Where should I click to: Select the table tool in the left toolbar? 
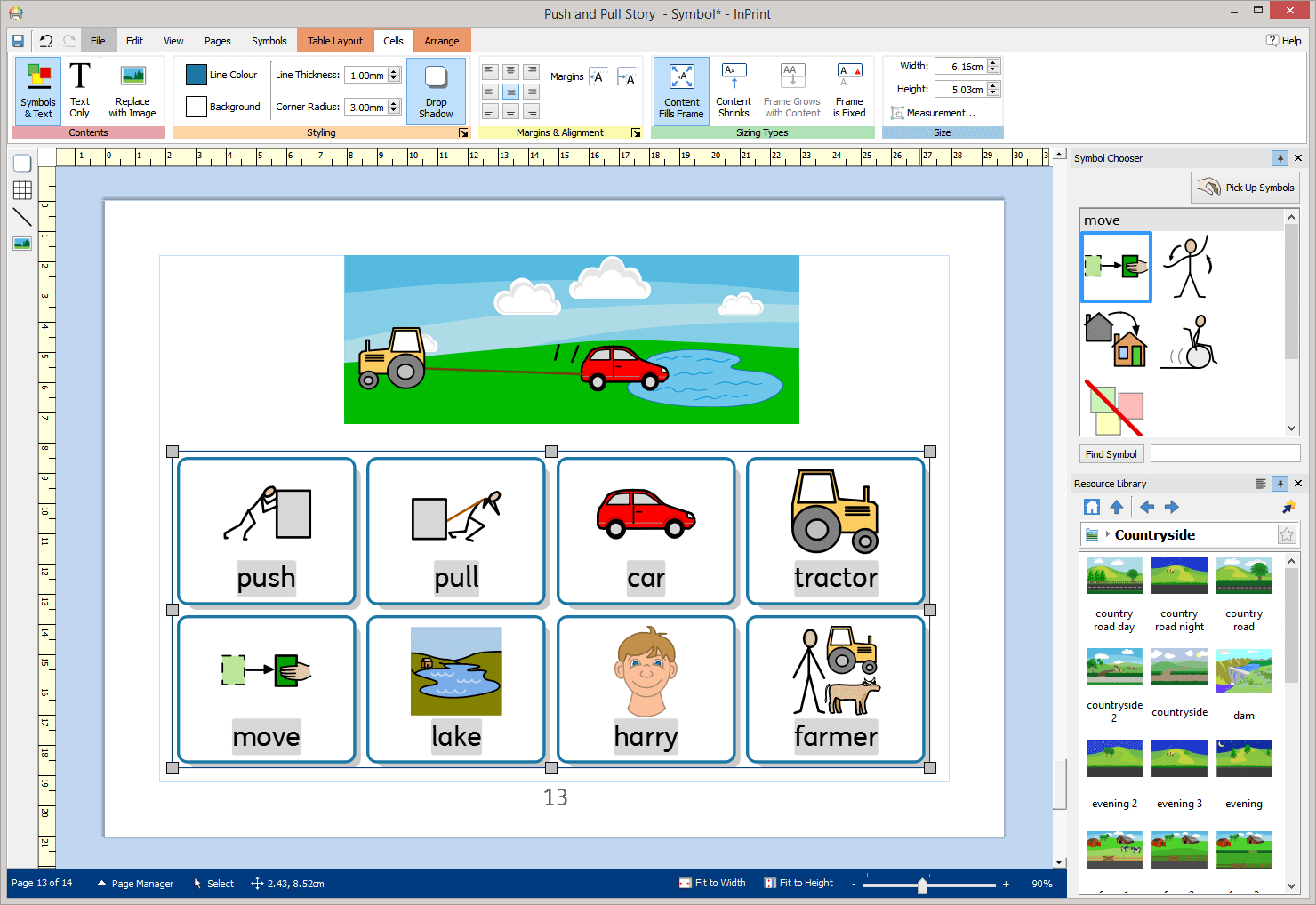tap(22, 190)
